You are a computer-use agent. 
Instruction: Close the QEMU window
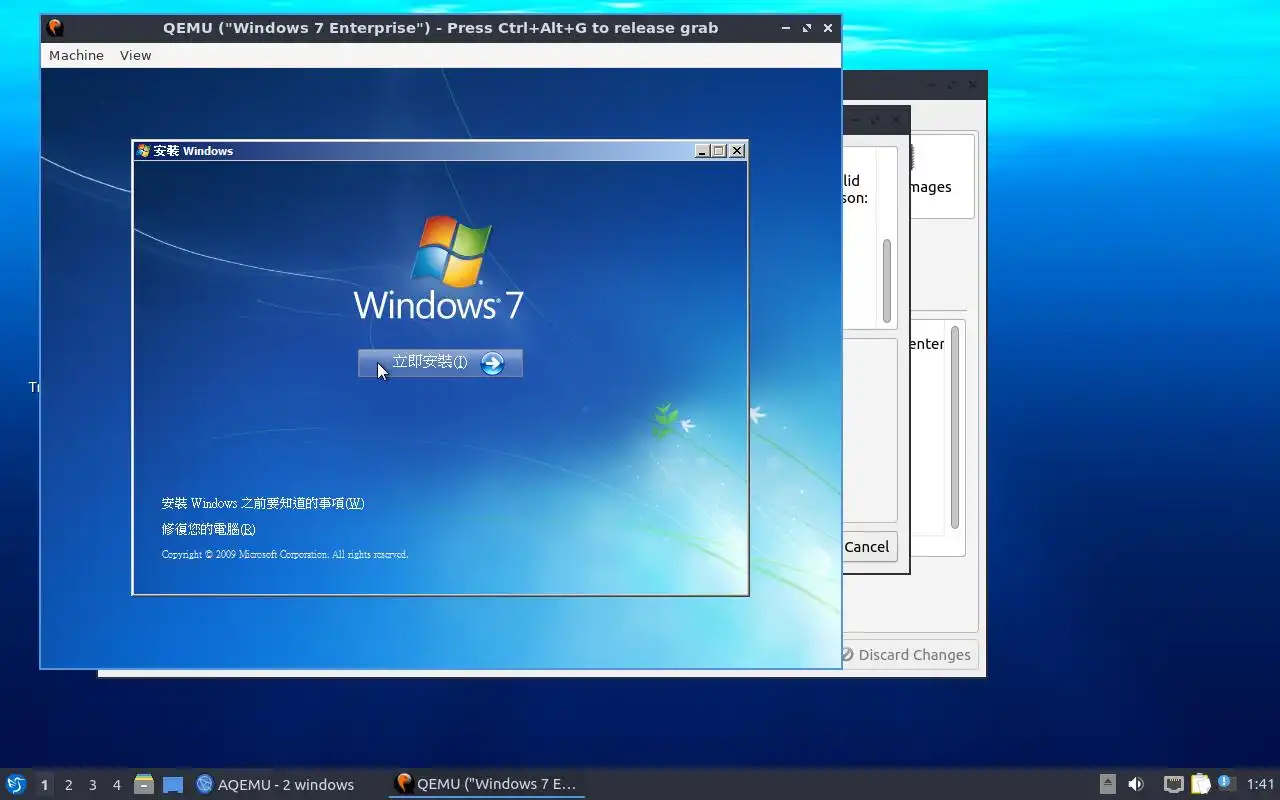(828, 28)
